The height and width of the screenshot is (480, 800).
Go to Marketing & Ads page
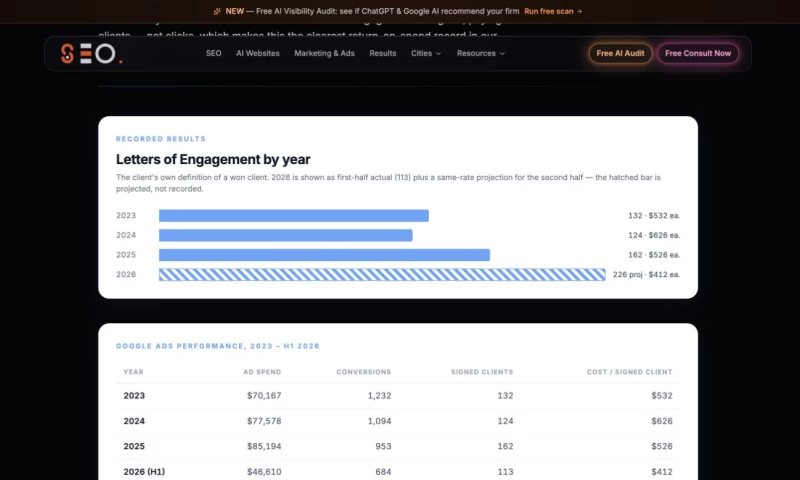coord(324,53)
